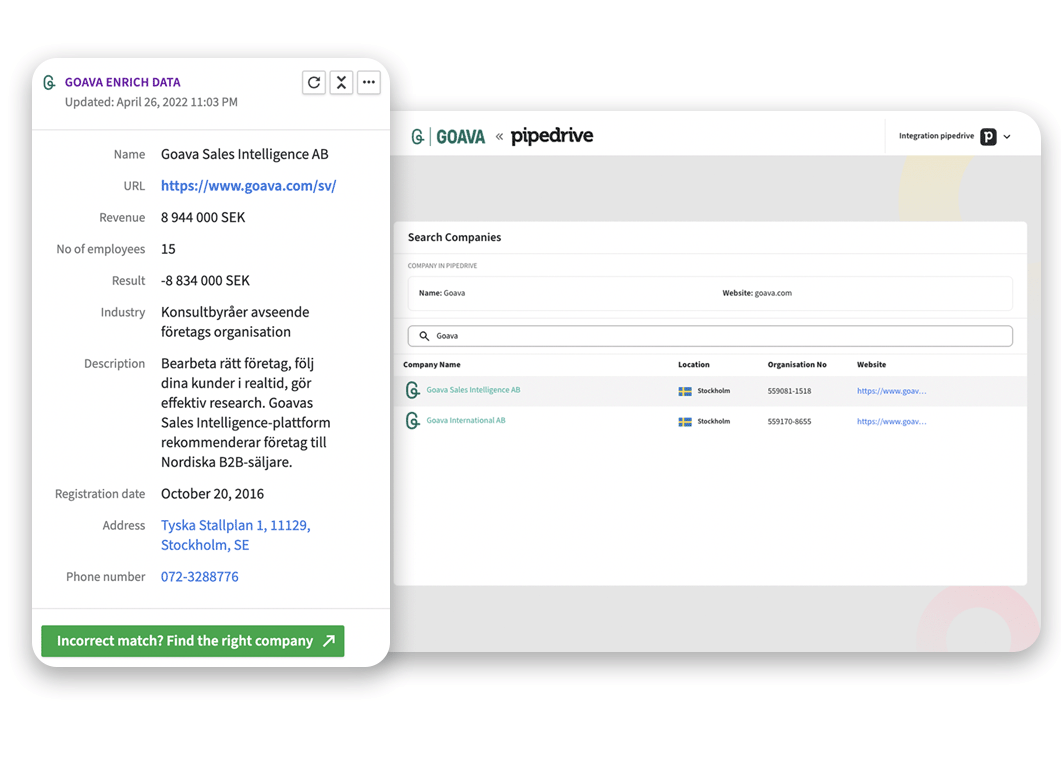The height and width of the screenshot is (768, 1061).
Task: Click the Location column header
Action: [694, 365]
